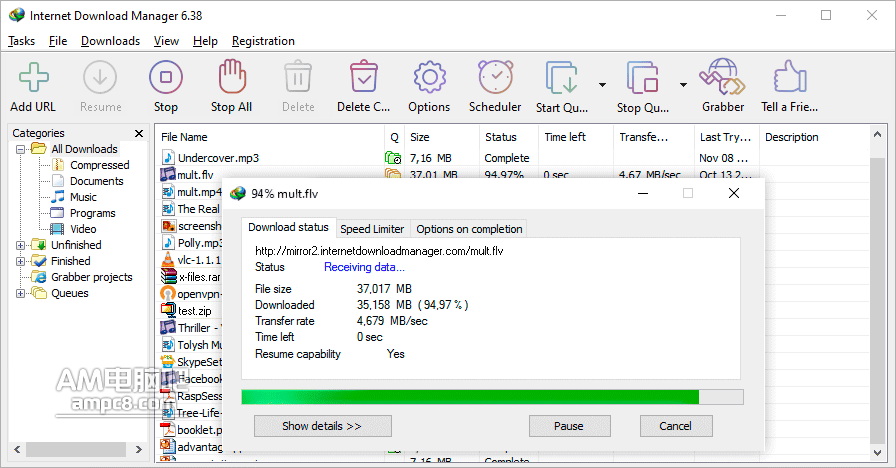Click the Grabber projects icon
The width and height of the screenshot is (896, 468).
39,277
